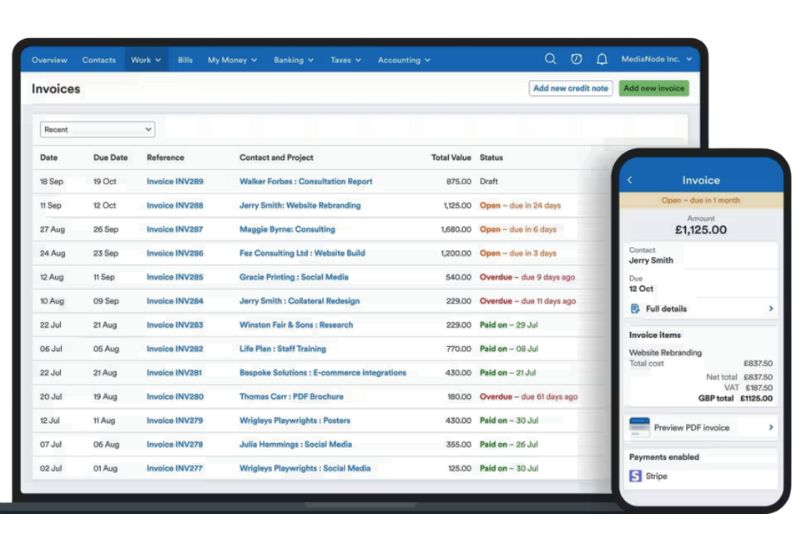This screenshot has height=533, width=800.
Task: Tap the Stripe logo icon under Payments enabled
Action: pos(635,476)
